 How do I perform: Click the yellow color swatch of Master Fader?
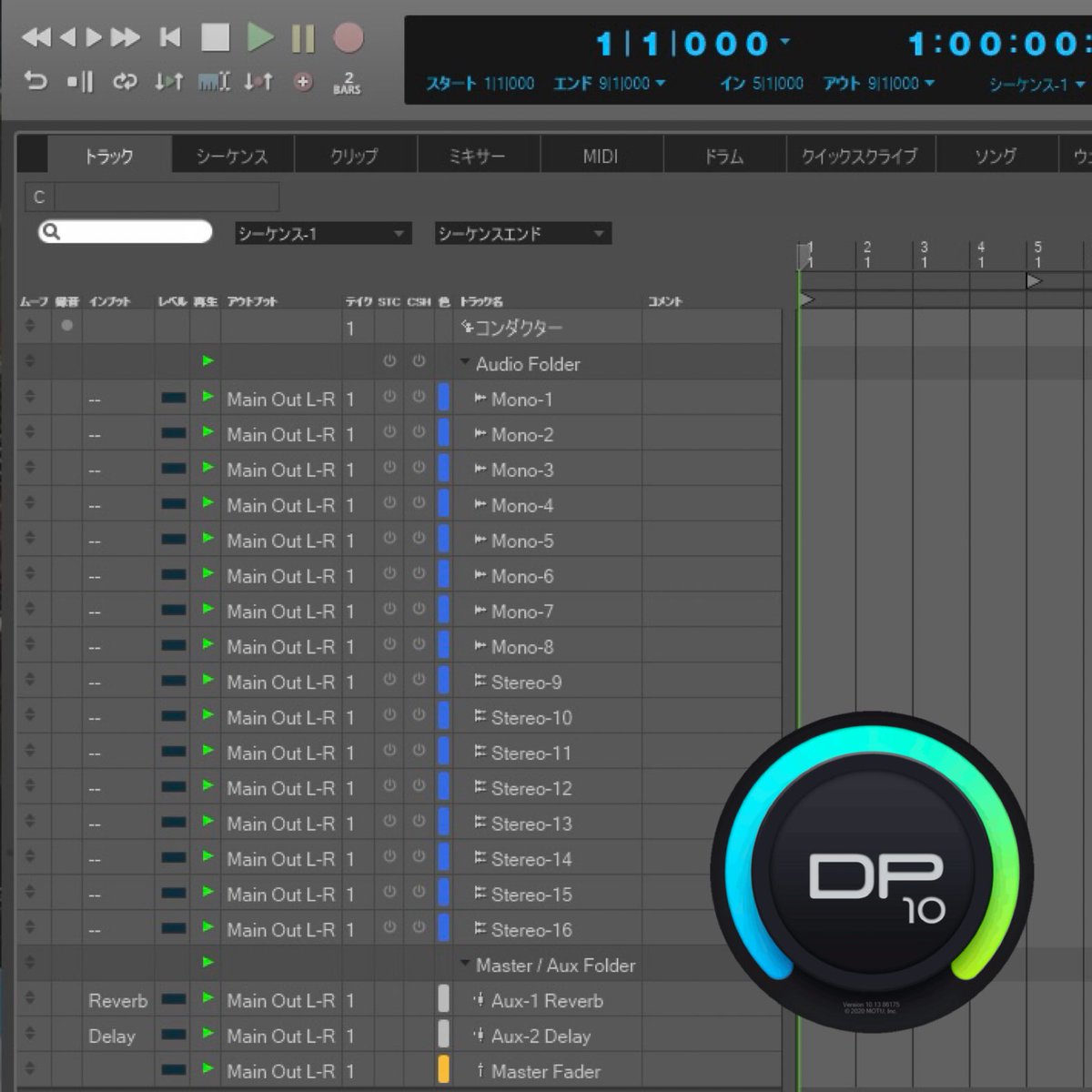coord(443,1069)
